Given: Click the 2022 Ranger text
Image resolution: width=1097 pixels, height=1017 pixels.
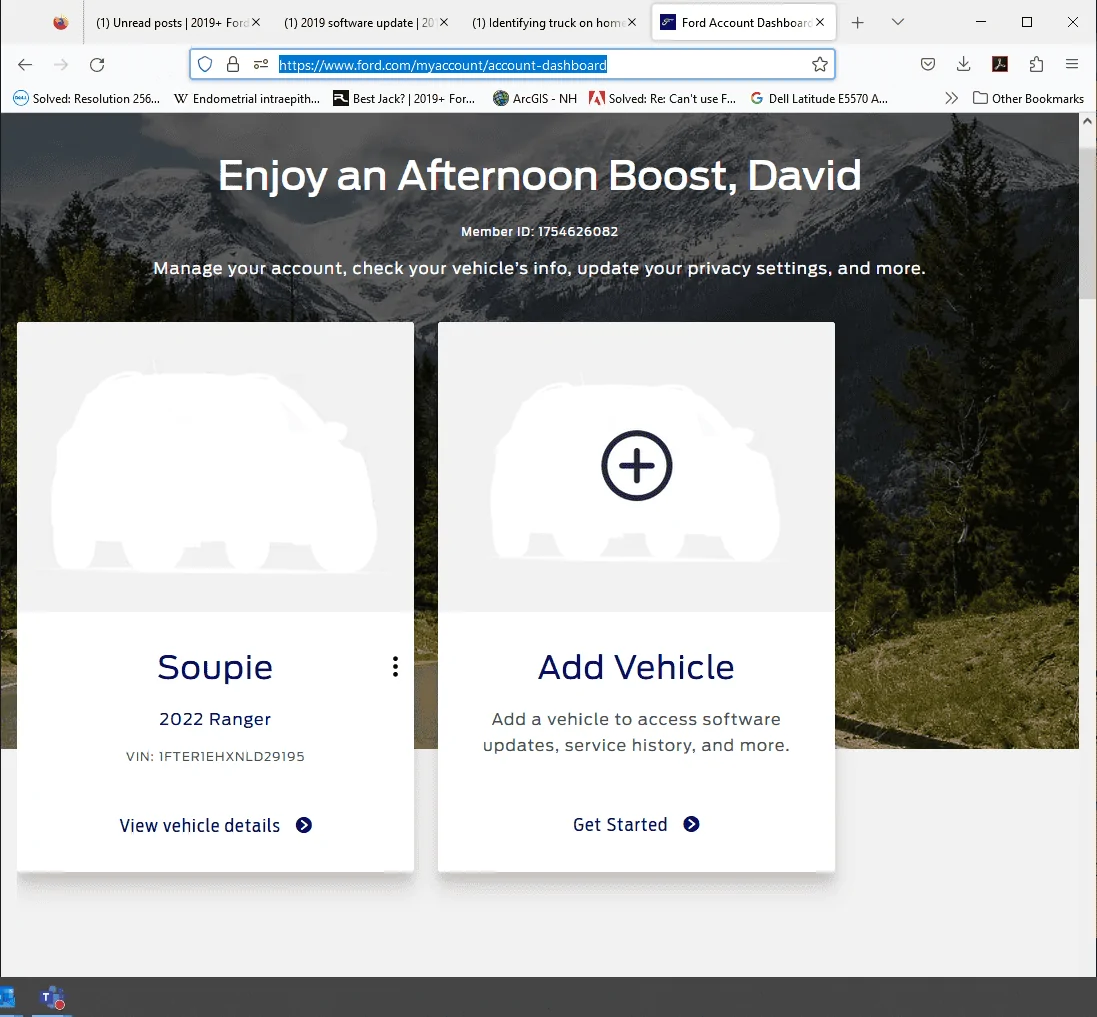Looking at the screenshot, I should click(x=215, y=719).
